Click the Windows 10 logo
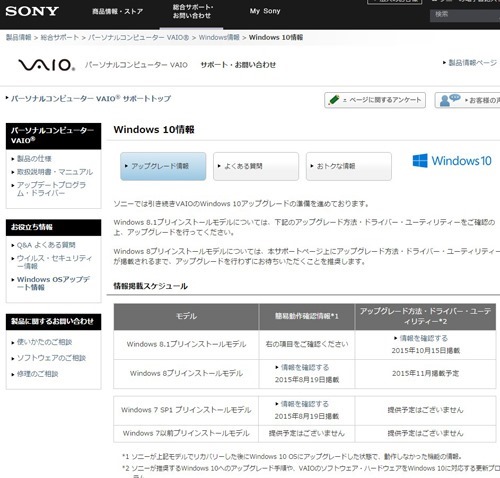 pos(452,161)
